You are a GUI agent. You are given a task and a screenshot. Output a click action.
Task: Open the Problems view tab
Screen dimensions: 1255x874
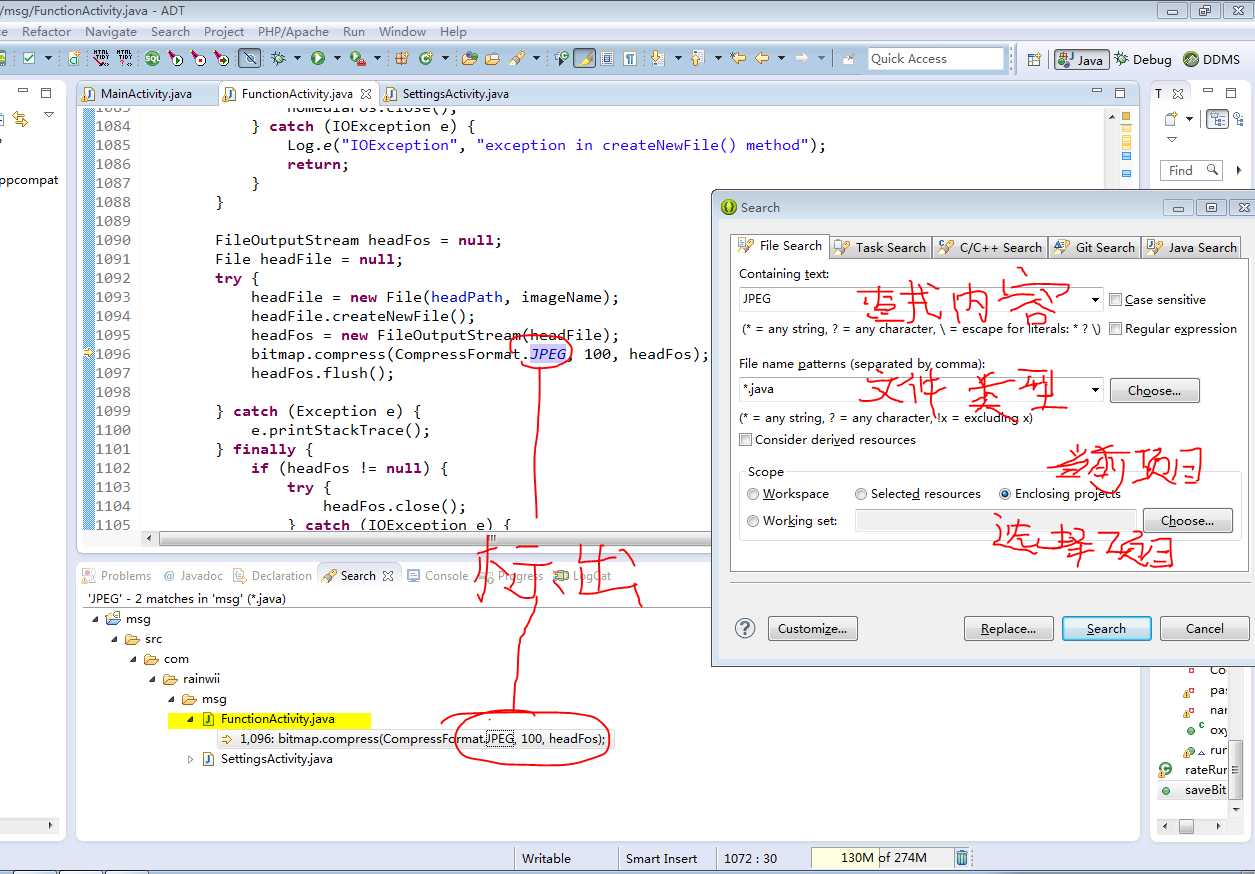tap(117, 575)
